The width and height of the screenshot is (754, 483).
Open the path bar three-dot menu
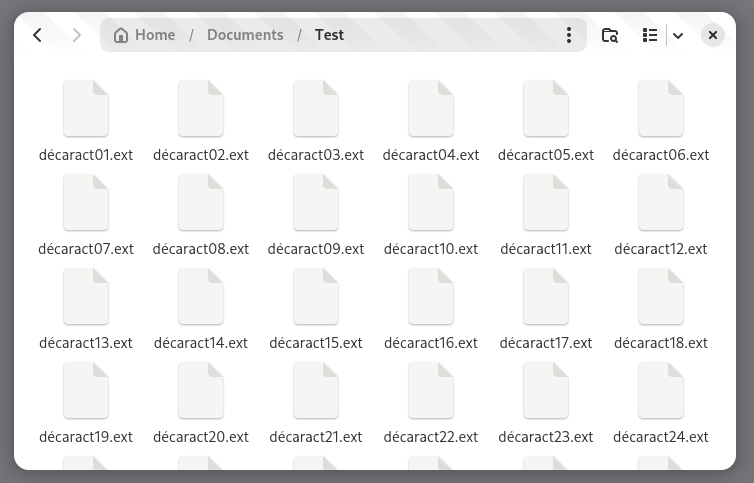pyautogui.click(x=569, y=35)
